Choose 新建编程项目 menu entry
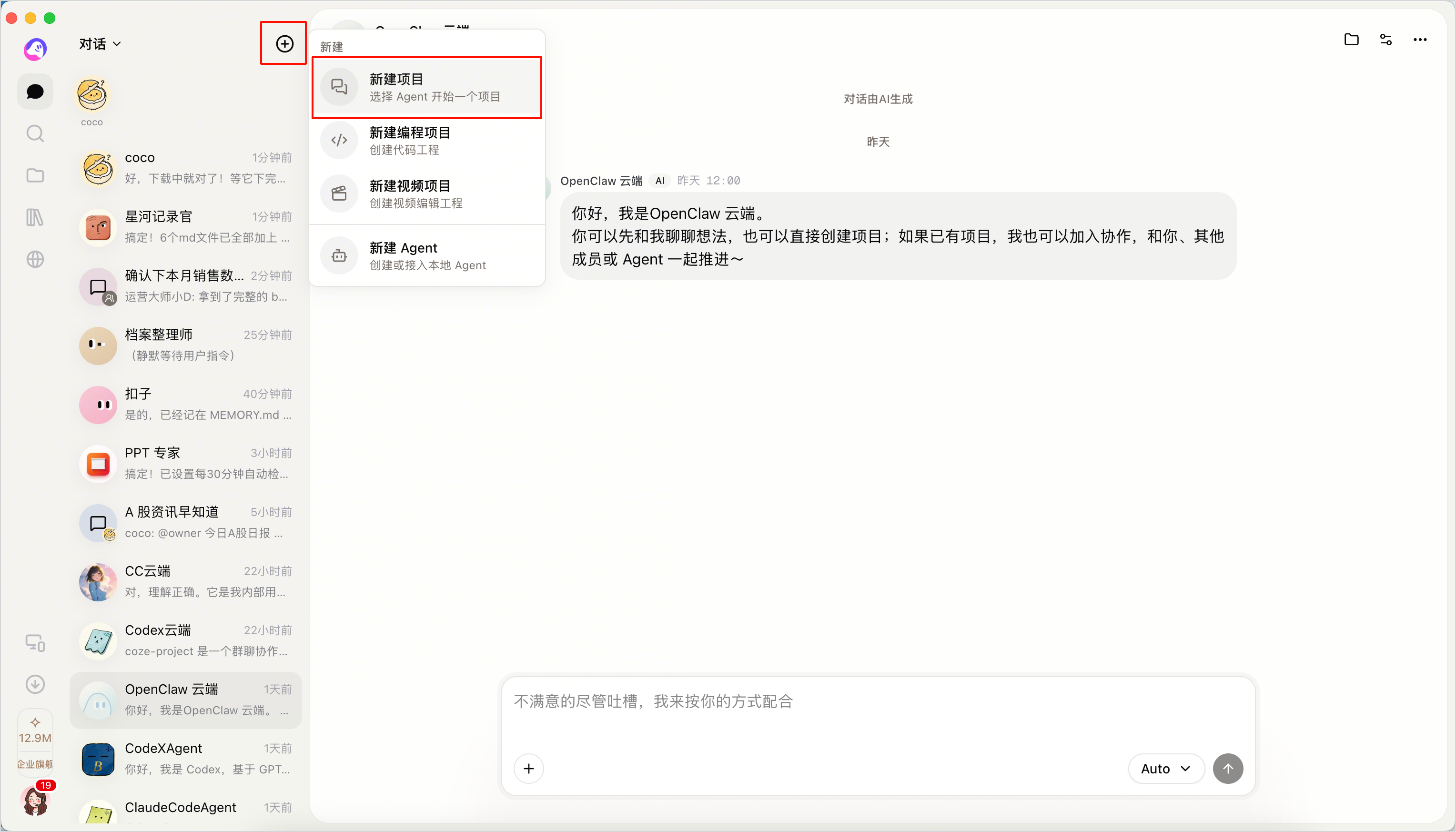This screenshot has width=1456, height=832. pyautogui.click(x=427, y=141)
